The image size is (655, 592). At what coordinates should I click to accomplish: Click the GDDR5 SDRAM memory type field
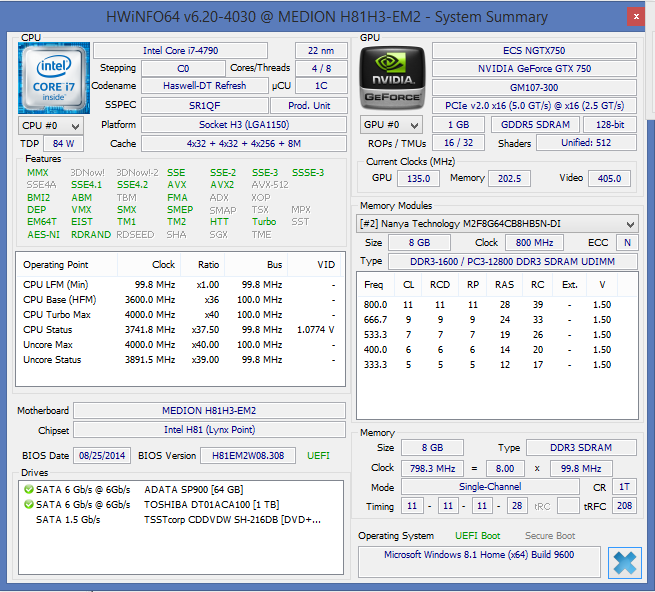[x=536, y=124]
